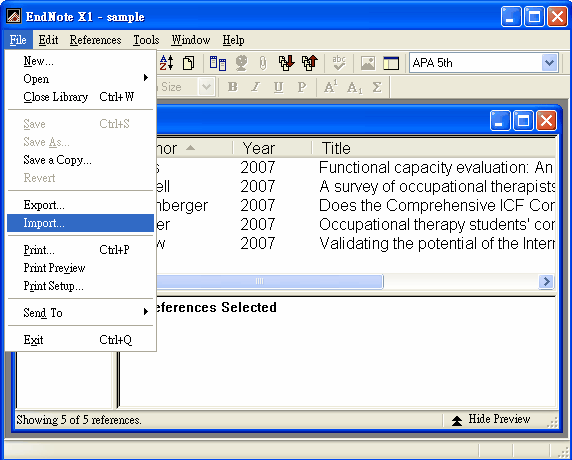Screen dimensions: 572x460
Task: Choose New... from the File menu
Action: pos(81,61)
